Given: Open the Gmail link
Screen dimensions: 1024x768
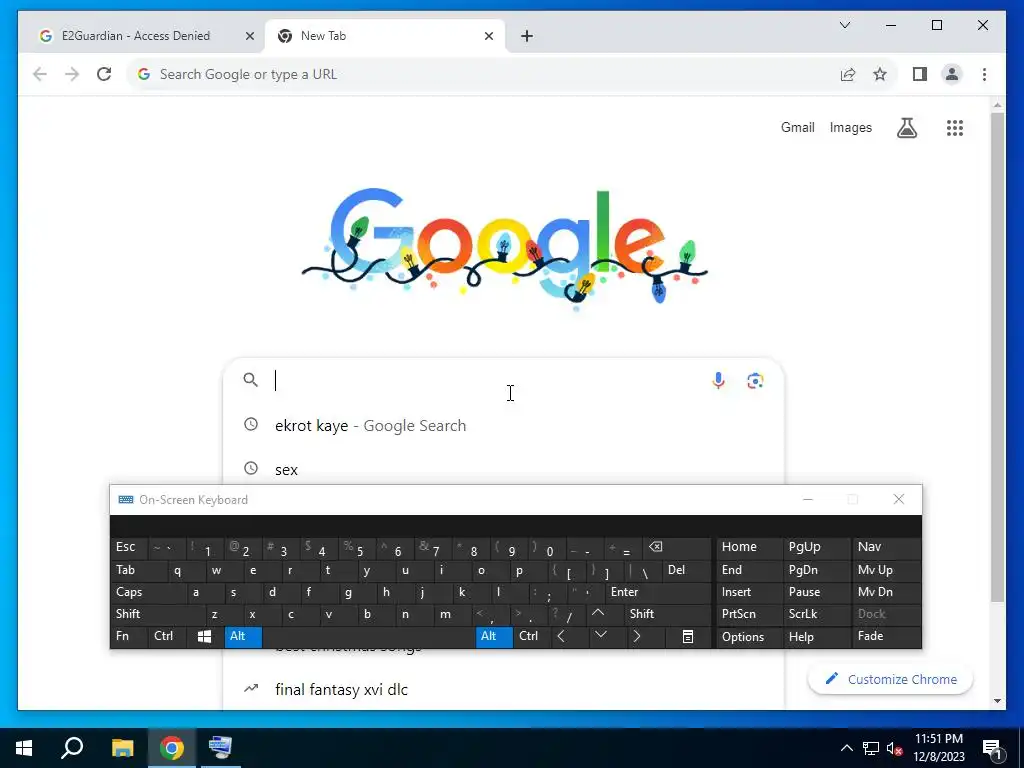Looking at the screenshot, I should pyautogui.click(x=797, y=128).
